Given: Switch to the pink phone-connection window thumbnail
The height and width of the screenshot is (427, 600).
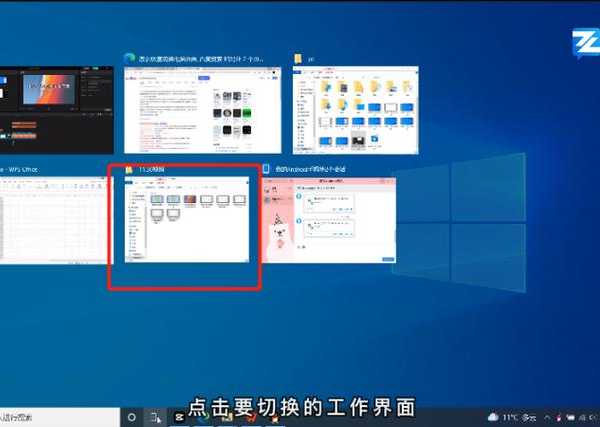Looking at the screenshot, I should 329,220.
